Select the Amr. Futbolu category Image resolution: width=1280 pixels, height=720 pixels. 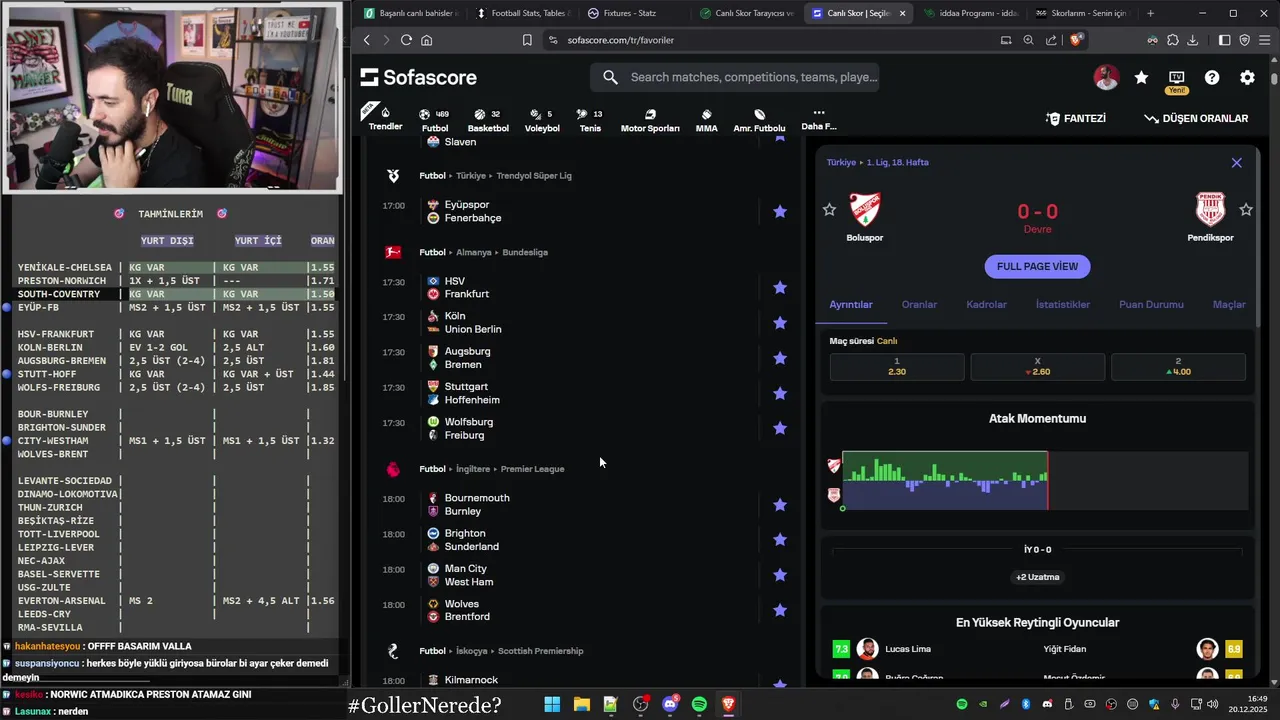(759, 120)
